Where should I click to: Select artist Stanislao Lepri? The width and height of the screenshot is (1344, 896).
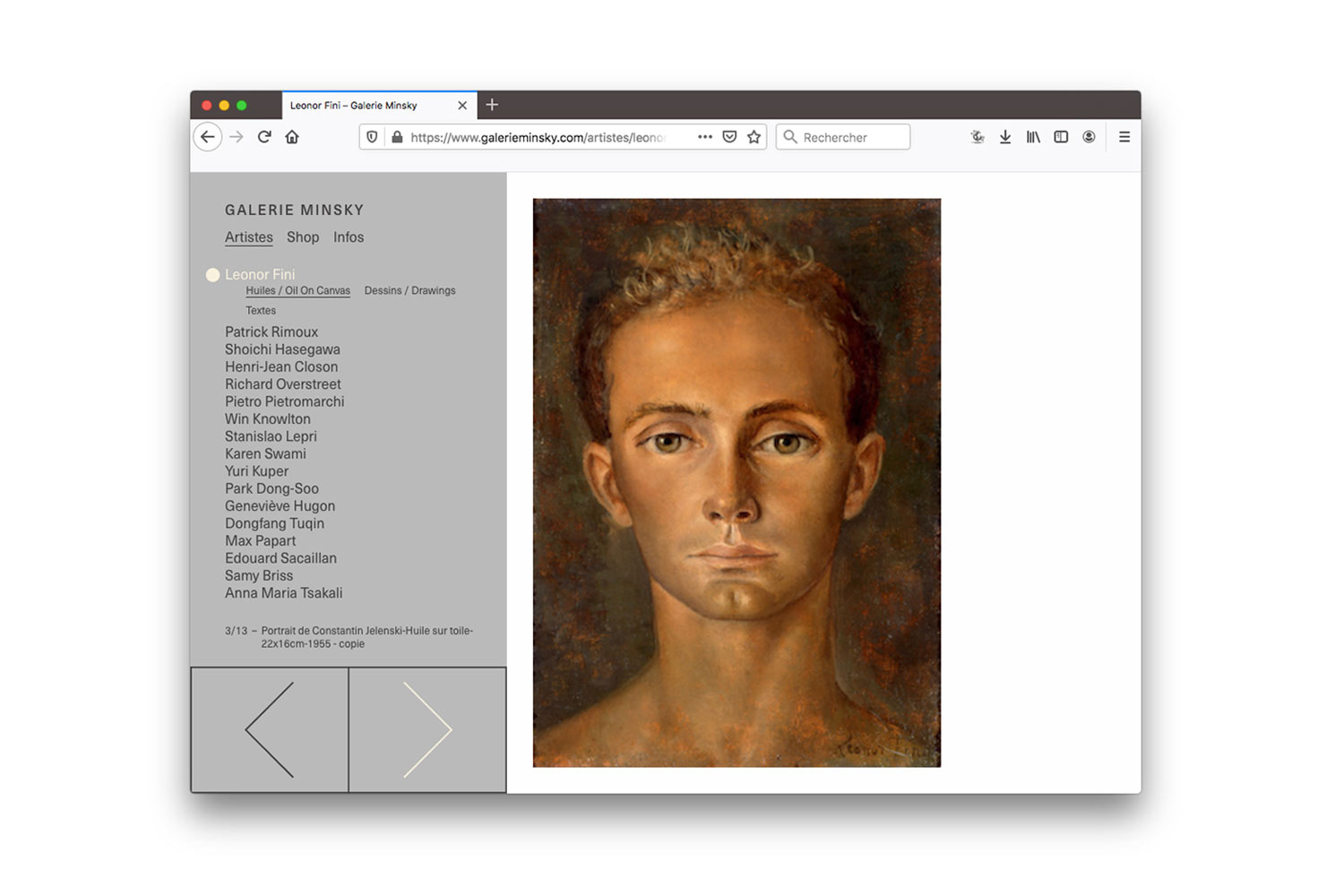pyautogui.click(x=271, y=436)
